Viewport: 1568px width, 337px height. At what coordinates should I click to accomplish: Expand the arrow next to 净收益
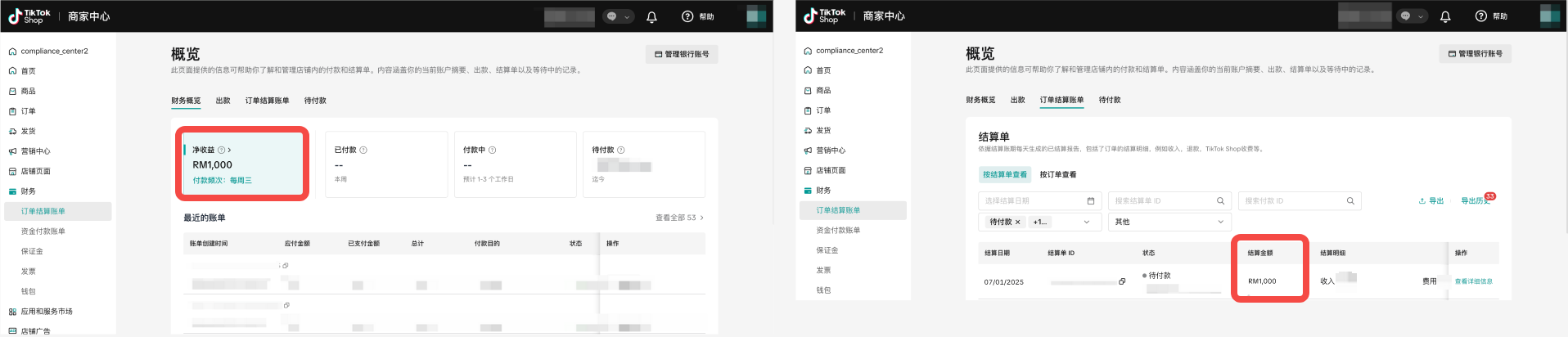point(229,150)
